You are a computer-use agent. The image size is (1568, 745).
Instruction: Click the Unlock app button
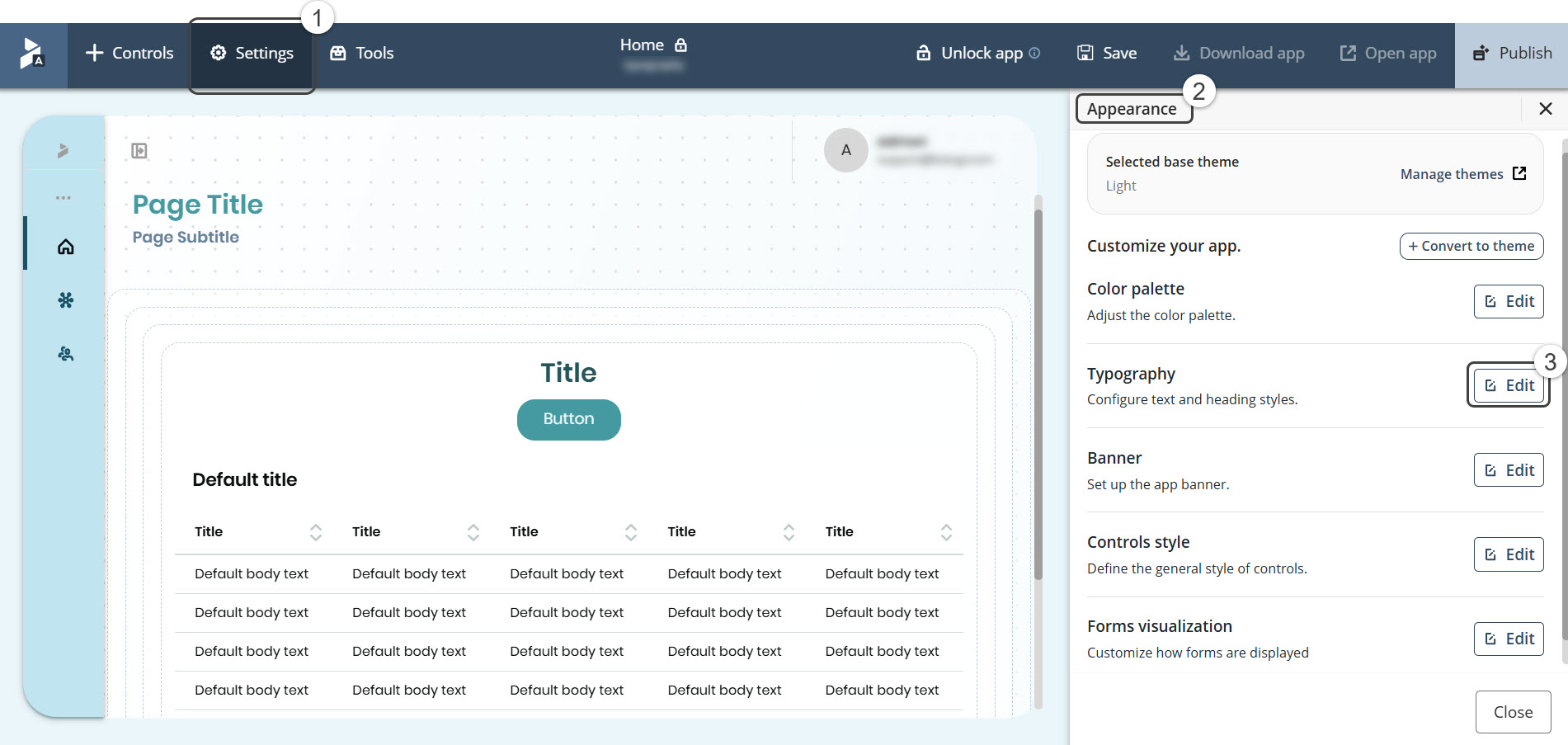(x=970, y=54)
